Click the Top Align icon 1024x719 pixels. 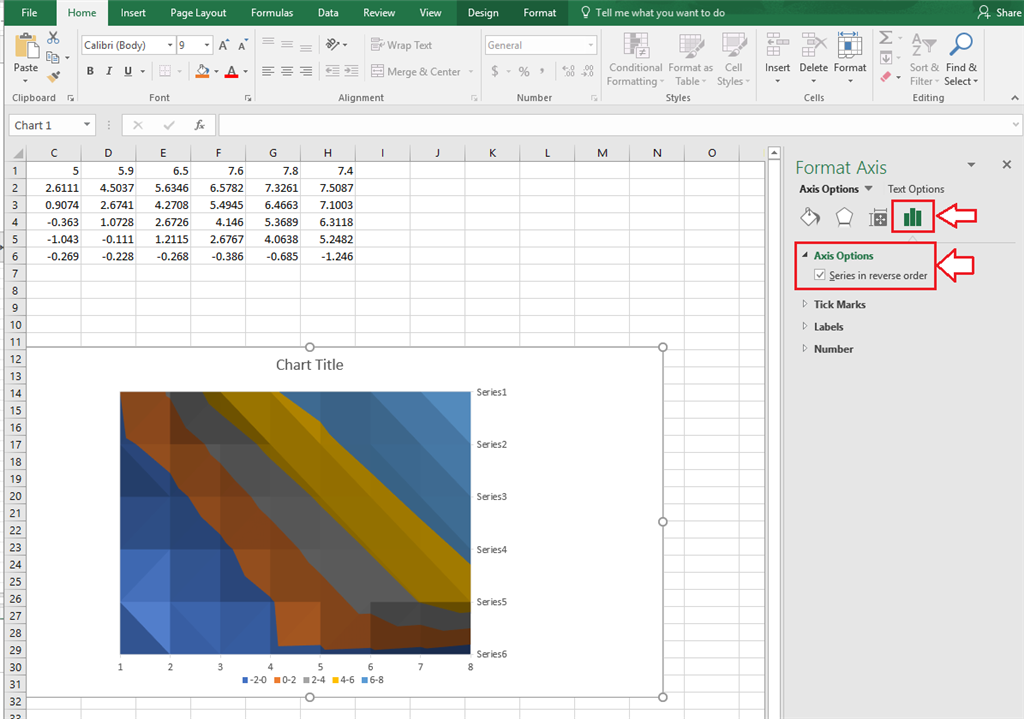(x=268, y=44)
